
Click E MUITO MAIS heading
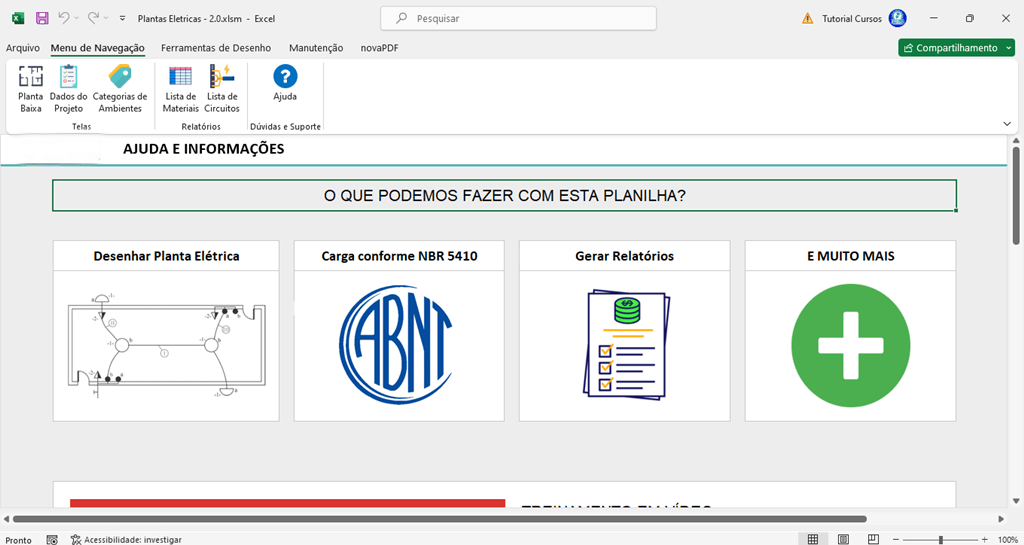(x=850, y=257)
